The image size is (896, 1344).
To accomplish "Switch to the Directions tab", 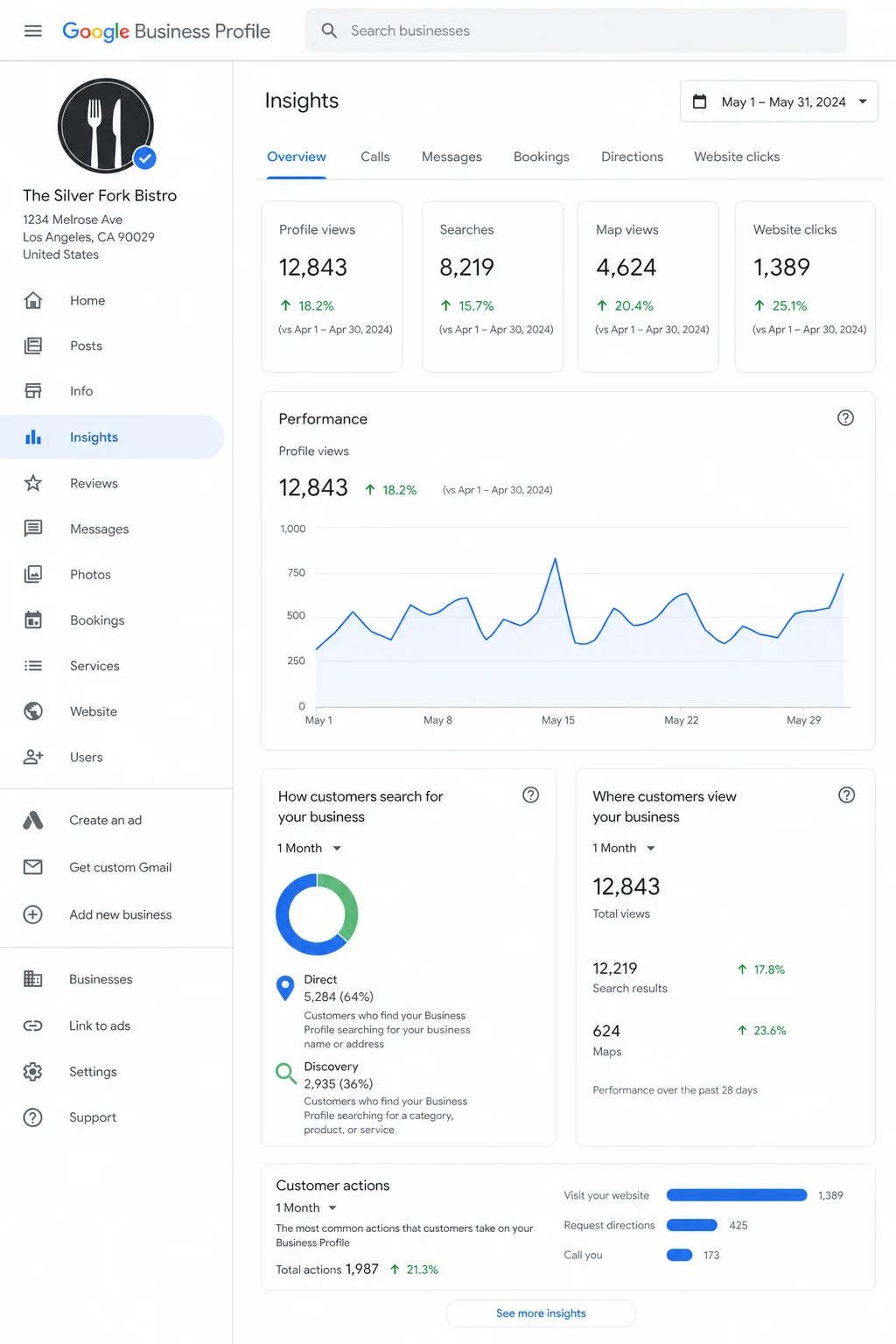I will pyautogui.click(x=632, y=157).
